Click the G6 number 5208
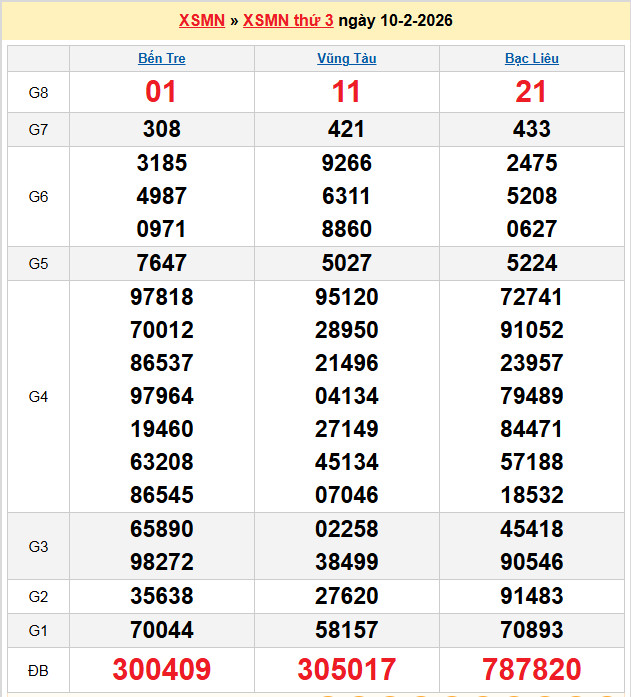Screen dimensions: 631x697 (531, 196)
